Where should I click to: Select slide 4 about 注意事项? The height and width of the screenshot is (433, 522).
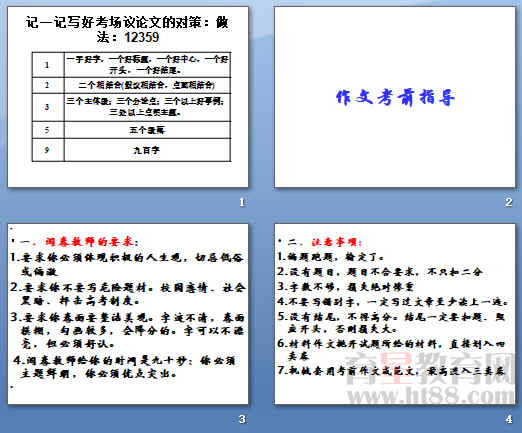pos(395,314)
